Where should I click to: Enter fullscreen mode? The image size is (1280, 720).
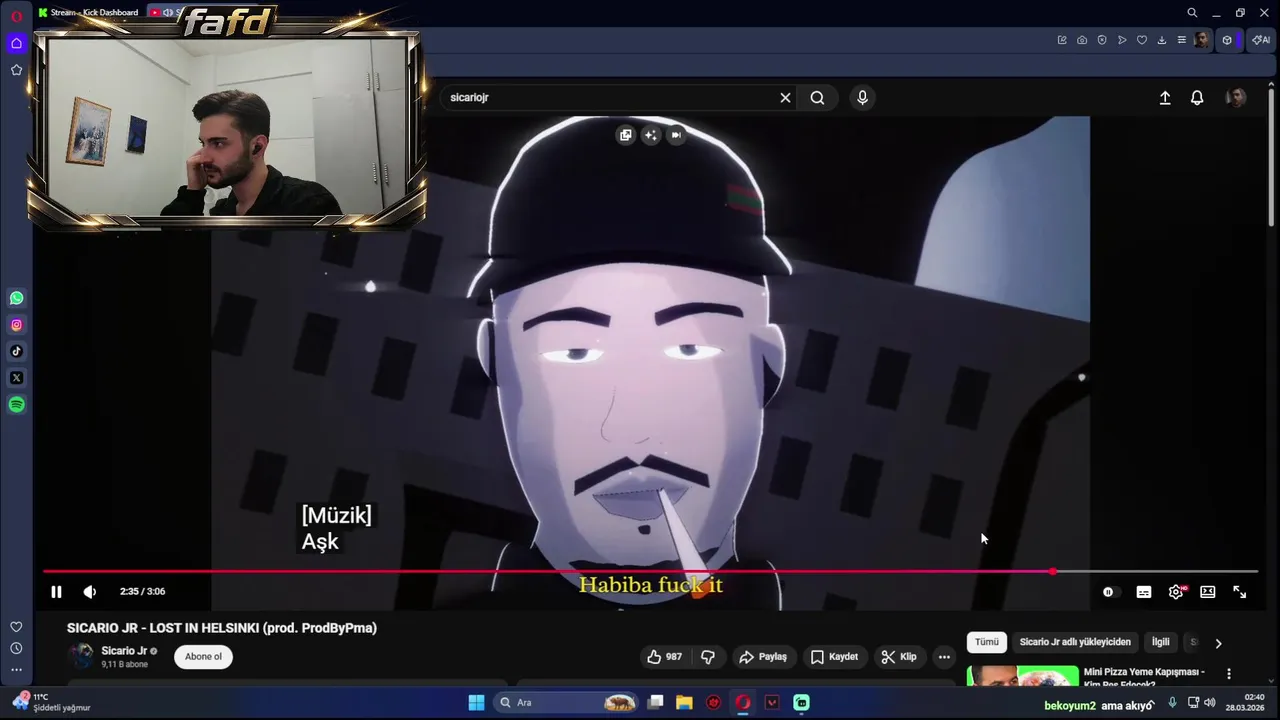point(1240,592)
